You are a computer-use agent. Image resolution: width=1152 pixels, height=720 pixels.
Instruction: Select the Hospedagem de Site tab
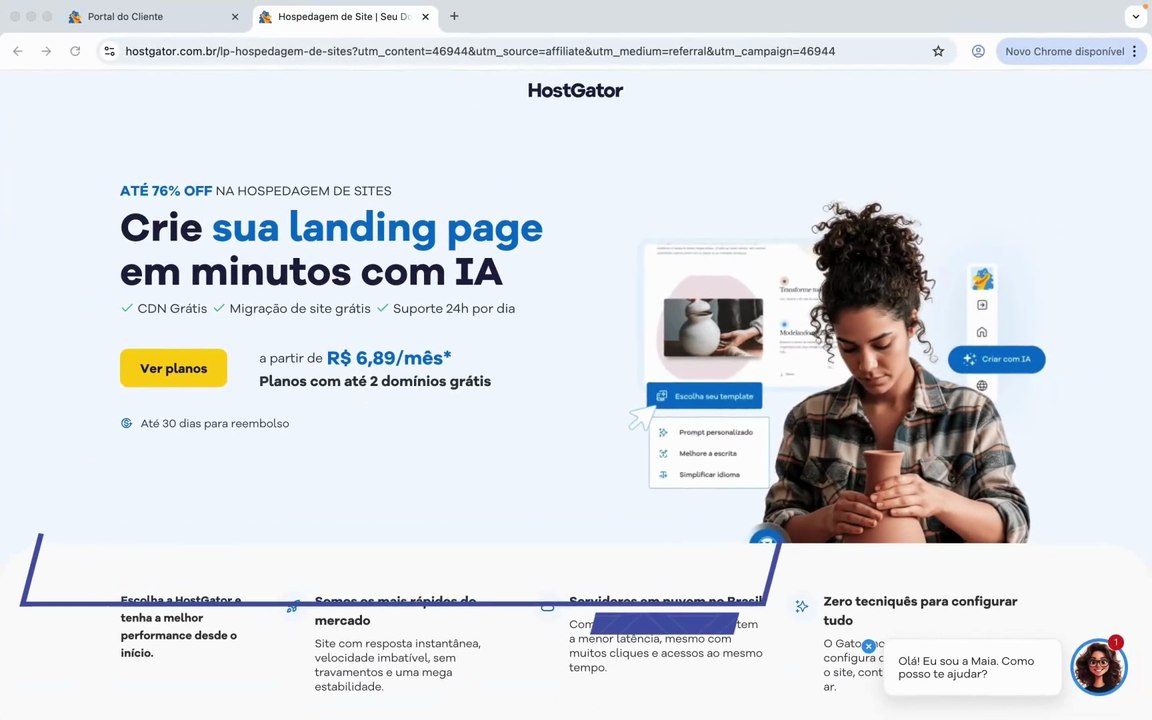(344, 16)
